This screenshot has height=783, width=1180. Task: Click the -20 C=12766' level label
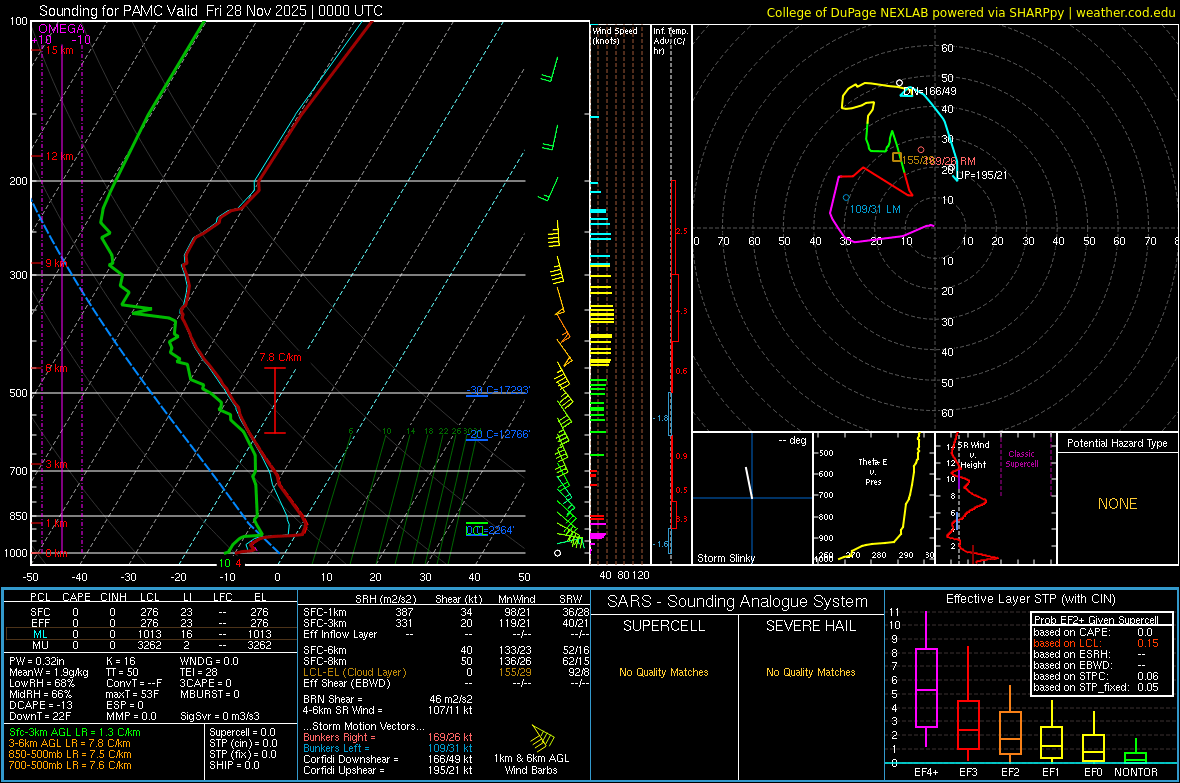[498, 434]
